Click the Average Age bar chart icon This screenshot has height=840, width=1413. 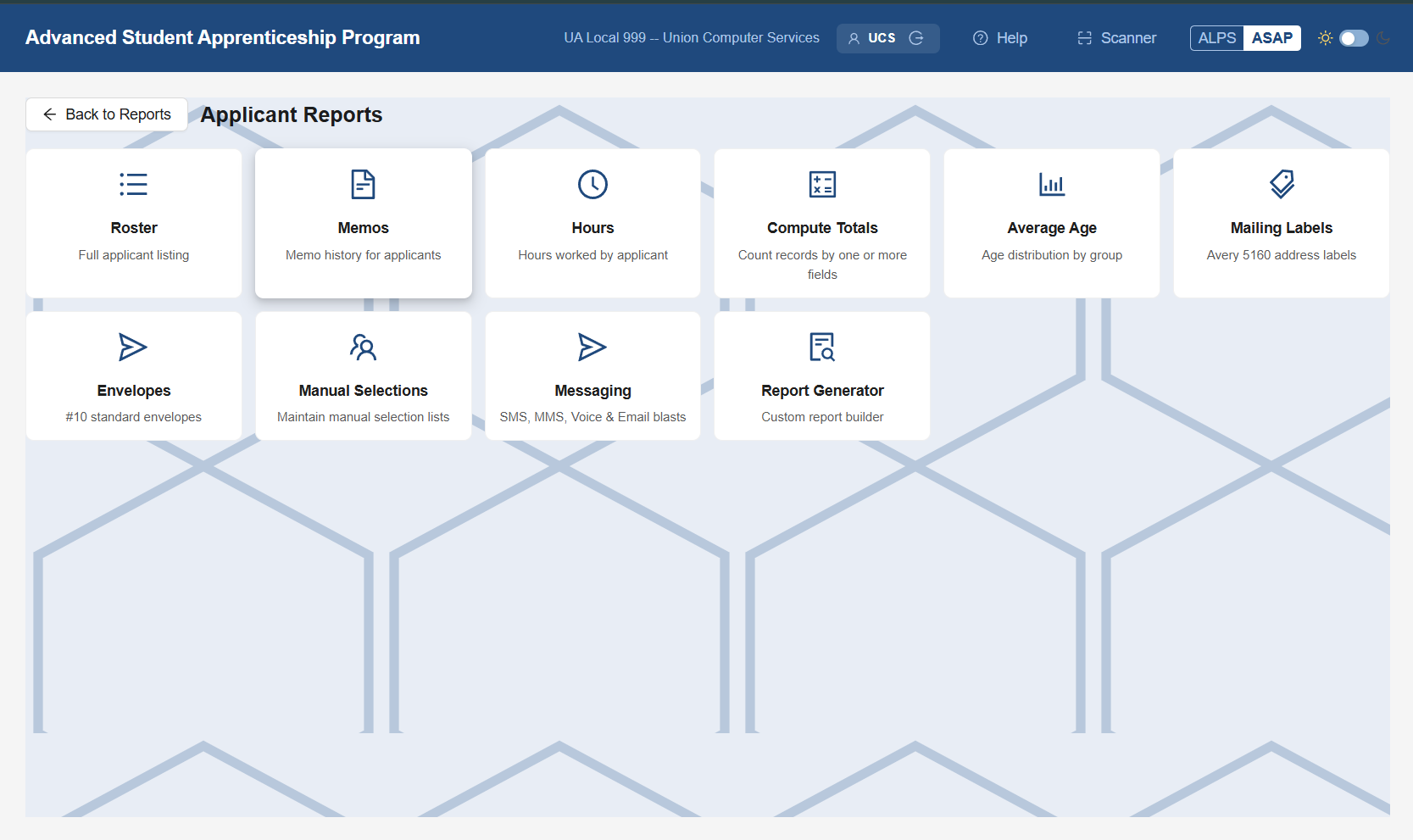1052,184
